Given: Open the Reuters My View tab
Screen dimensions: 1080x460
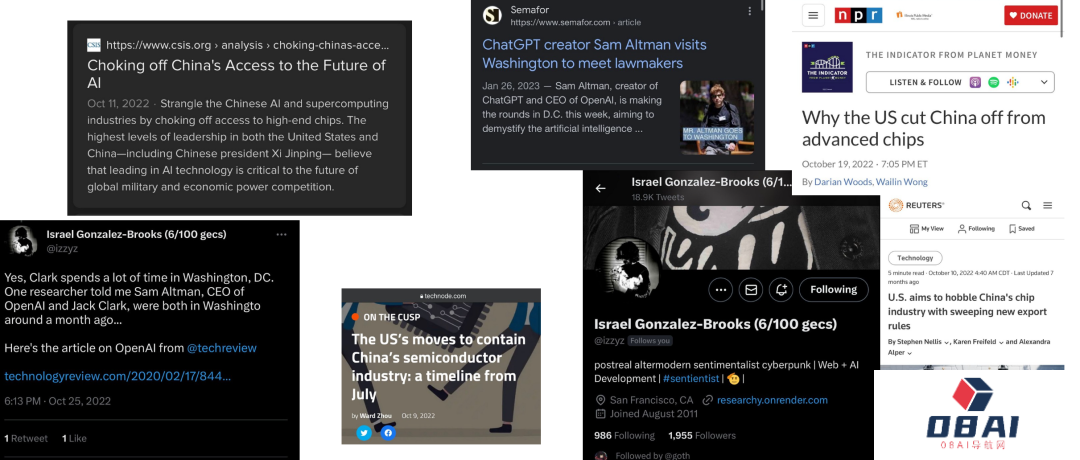Looking at the screenshot, I should [926, 229].
